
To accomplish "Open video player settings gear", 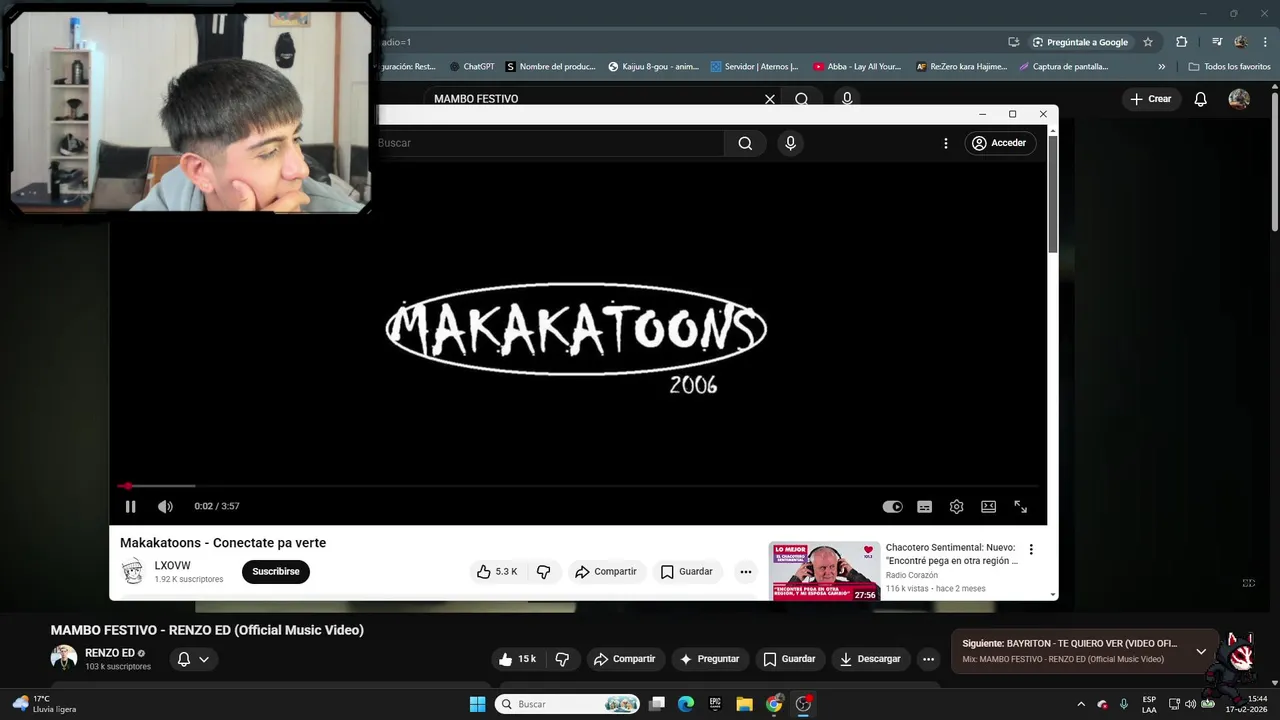I will (x=957, y=507).
